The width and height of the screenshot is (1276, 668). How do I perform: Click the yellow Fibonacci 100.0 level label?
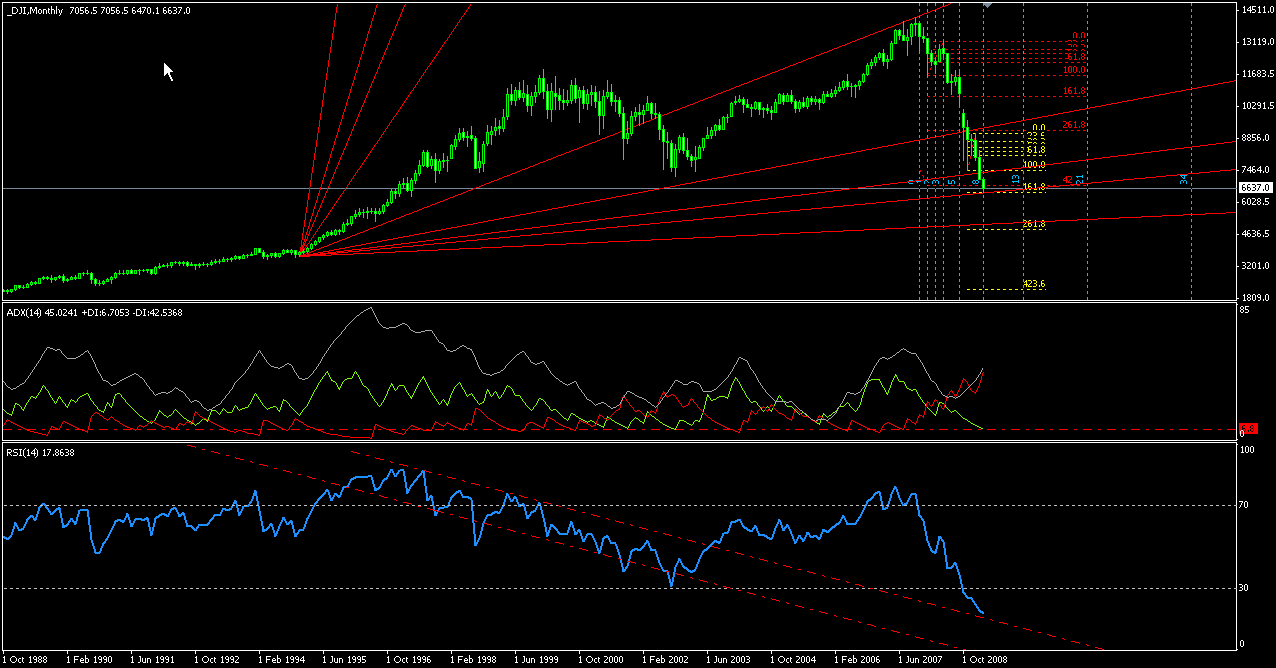point(1034,165)
